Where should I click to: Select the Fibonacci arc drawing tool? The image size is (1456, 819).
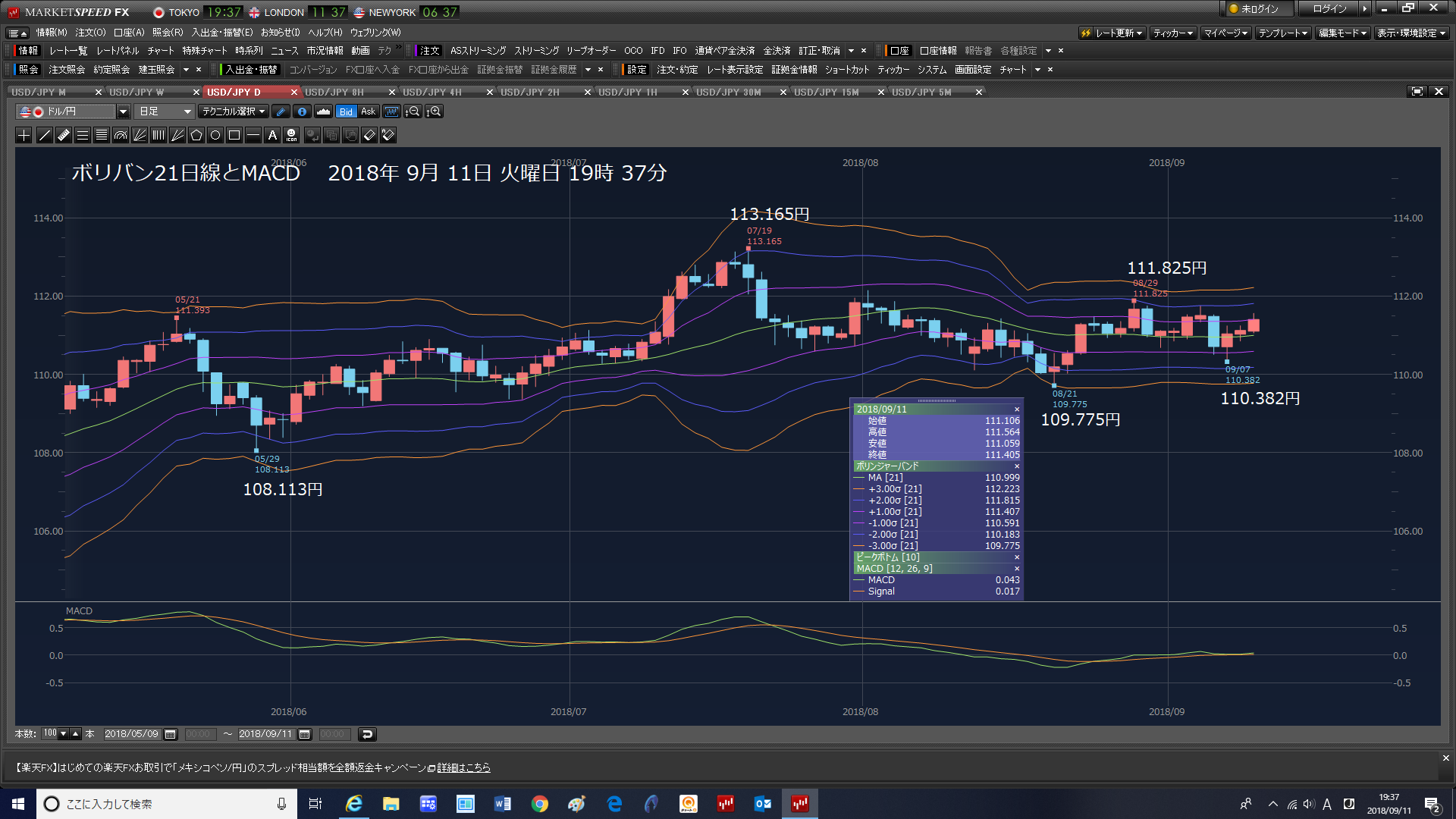[121, 135]
